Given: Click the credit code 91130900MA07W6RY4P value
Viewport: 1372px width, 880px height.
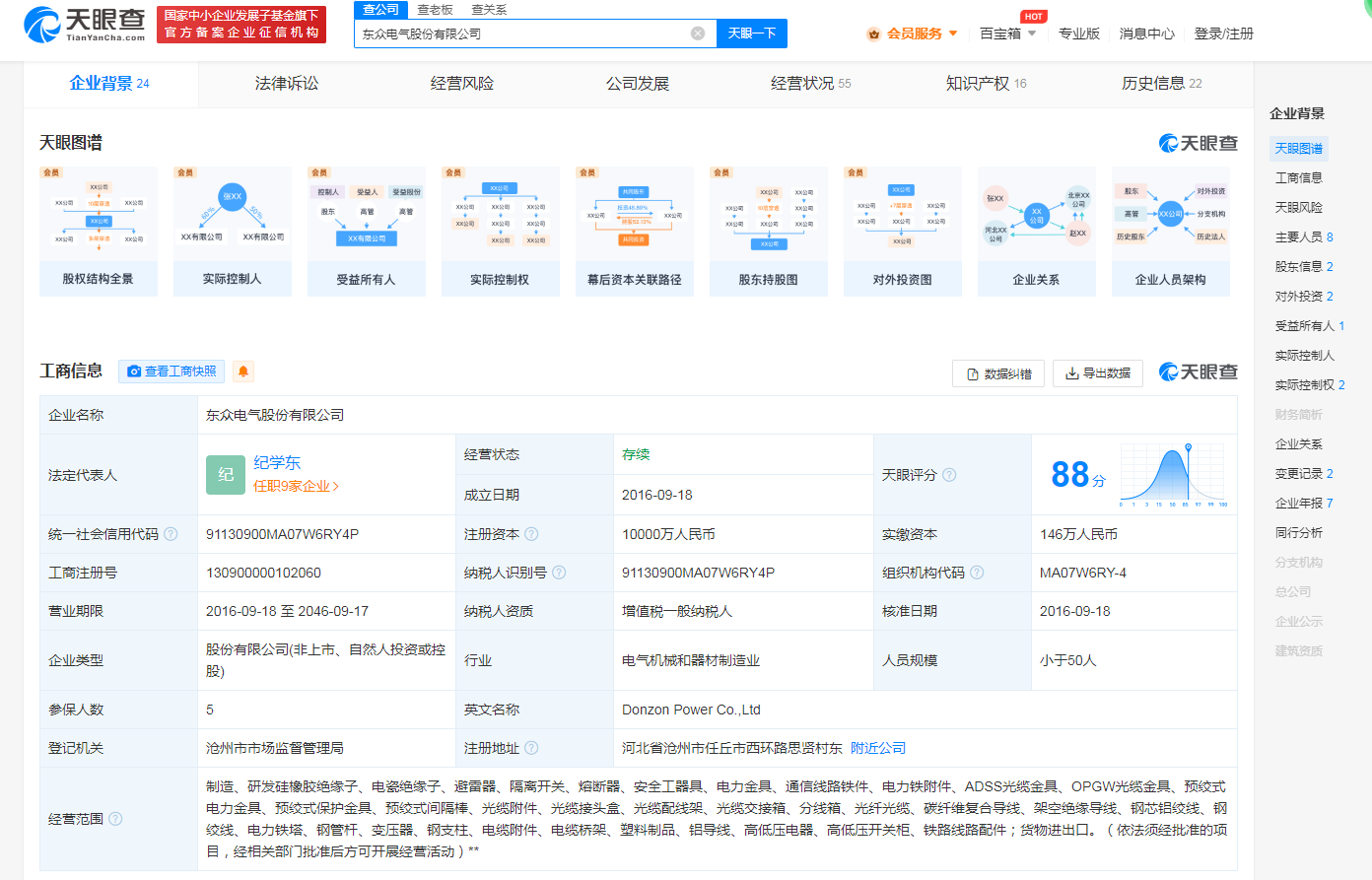Looking at the screenshot, I should 282,534.
